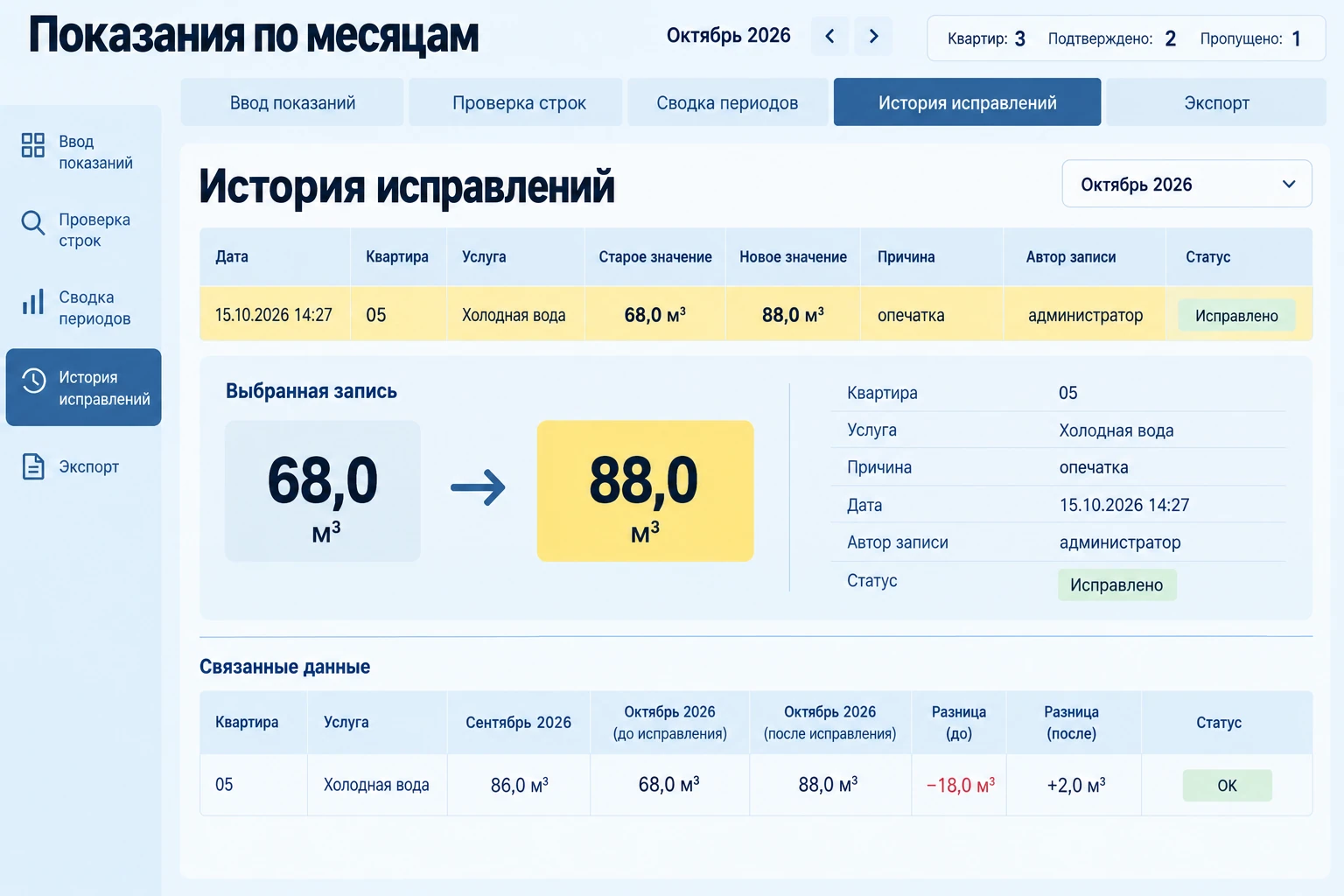
Task: Click the document icon beside Экспорт
Action: [33, 466]
